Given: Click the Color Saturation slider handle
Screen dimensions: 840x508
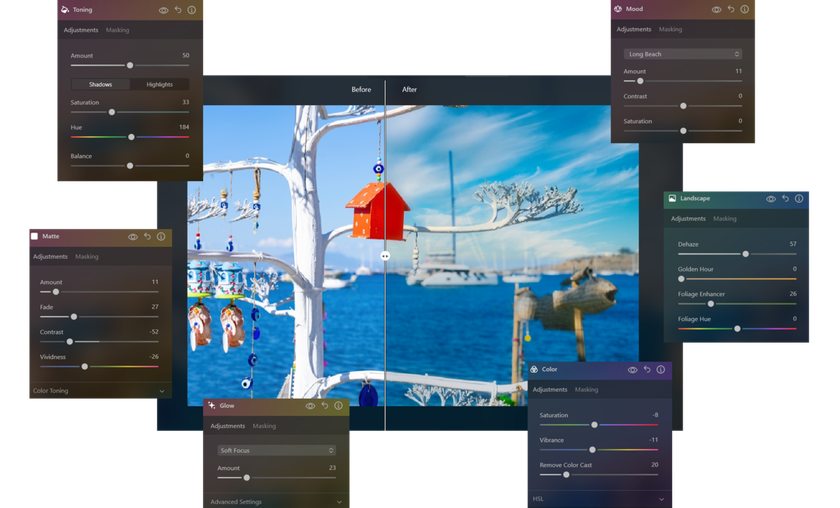Looking at the screenshot, I should pyautogui.click(x=594, y=425).
